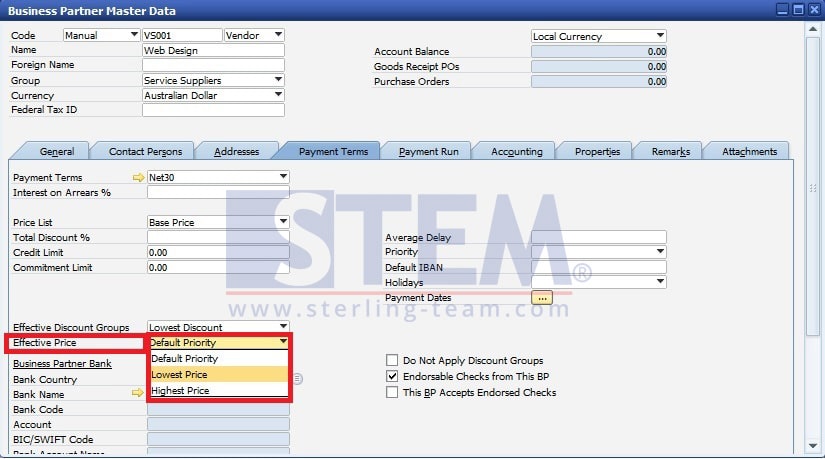825x459 pixels.
Task: Click the Goods Receipt POs value
Action: pyautogui.click(x=599, y=66)
